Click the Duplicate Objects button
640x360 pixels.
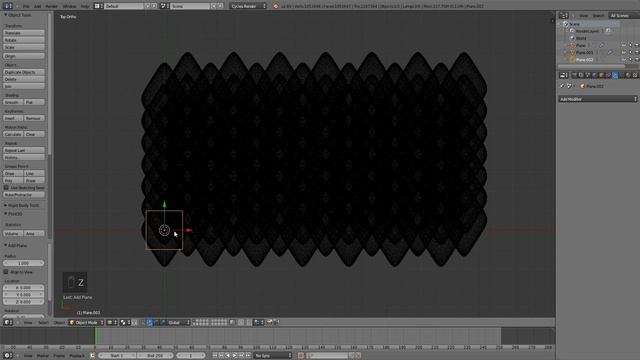24,72
